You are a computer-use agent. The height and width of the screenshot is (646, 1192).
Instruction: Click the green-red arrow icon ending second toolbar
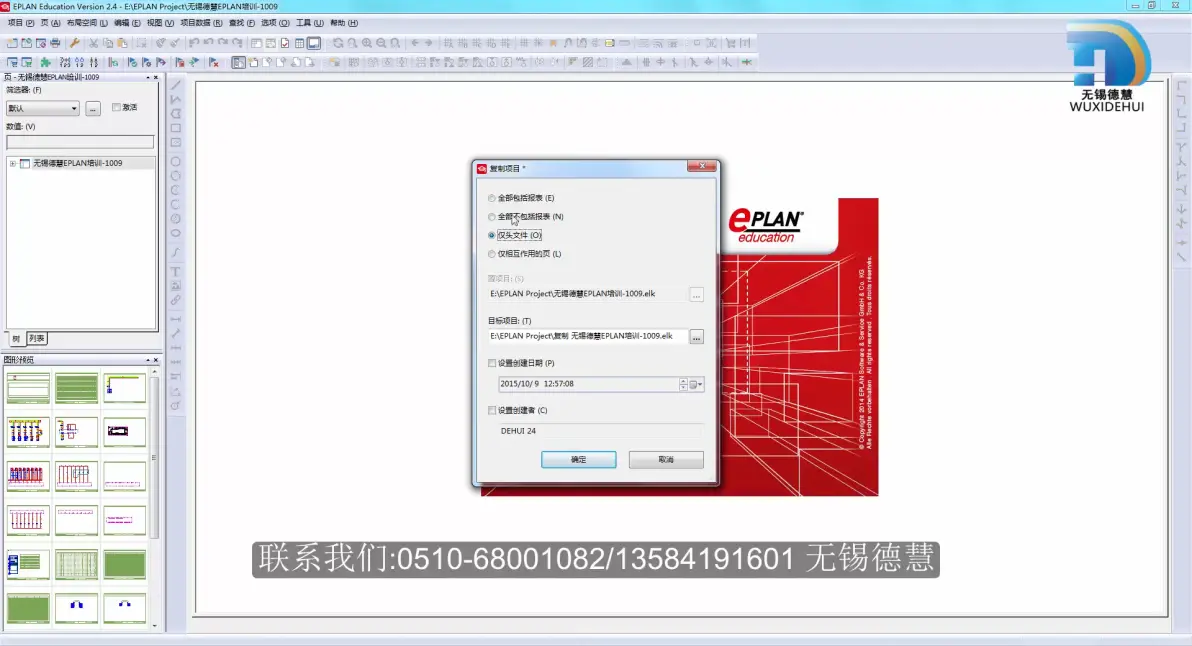[747, 62]
